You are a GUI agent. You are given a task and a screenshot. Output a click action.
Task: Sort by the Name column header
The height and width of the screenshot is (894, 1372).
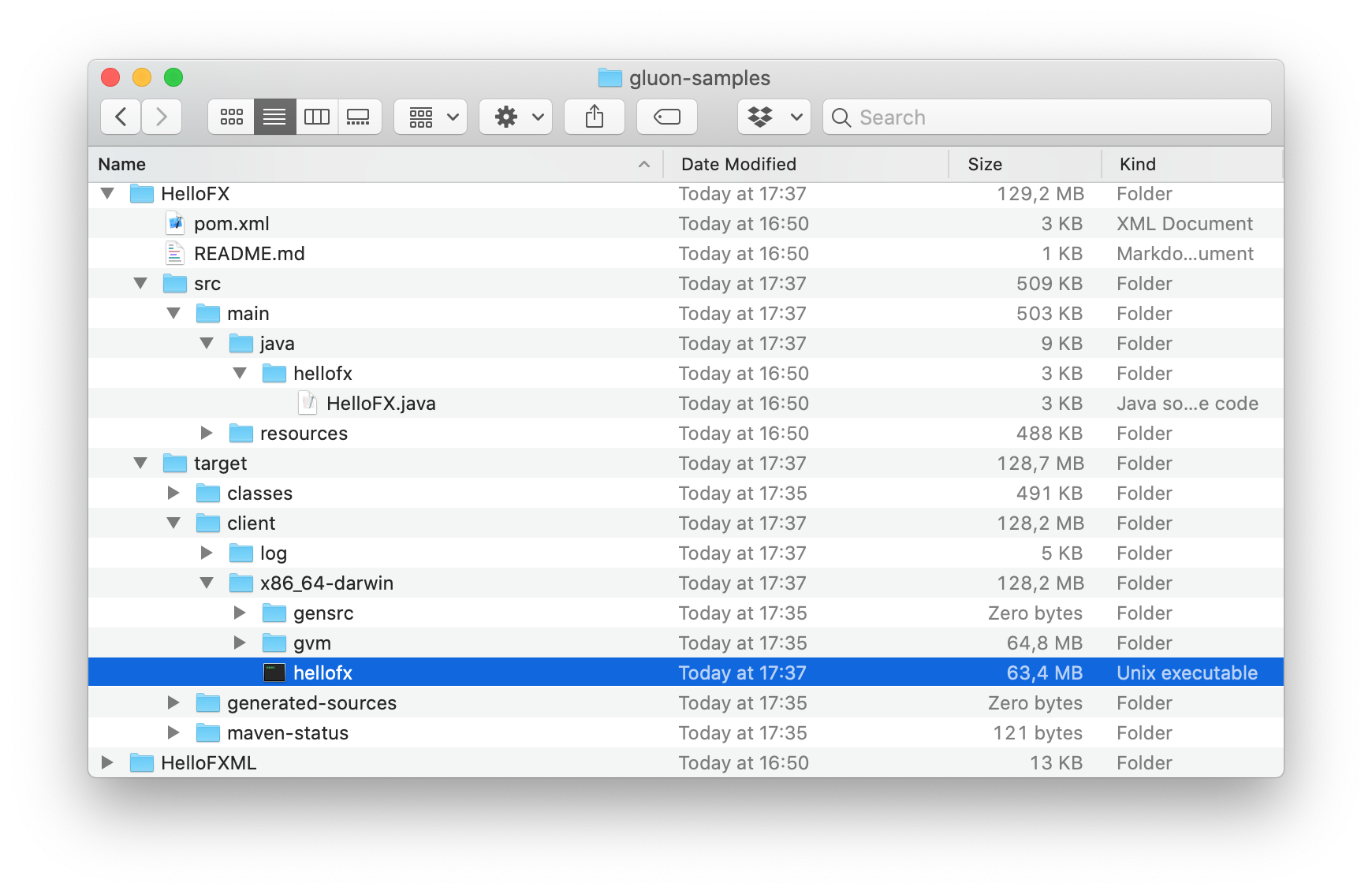point(375,164)
